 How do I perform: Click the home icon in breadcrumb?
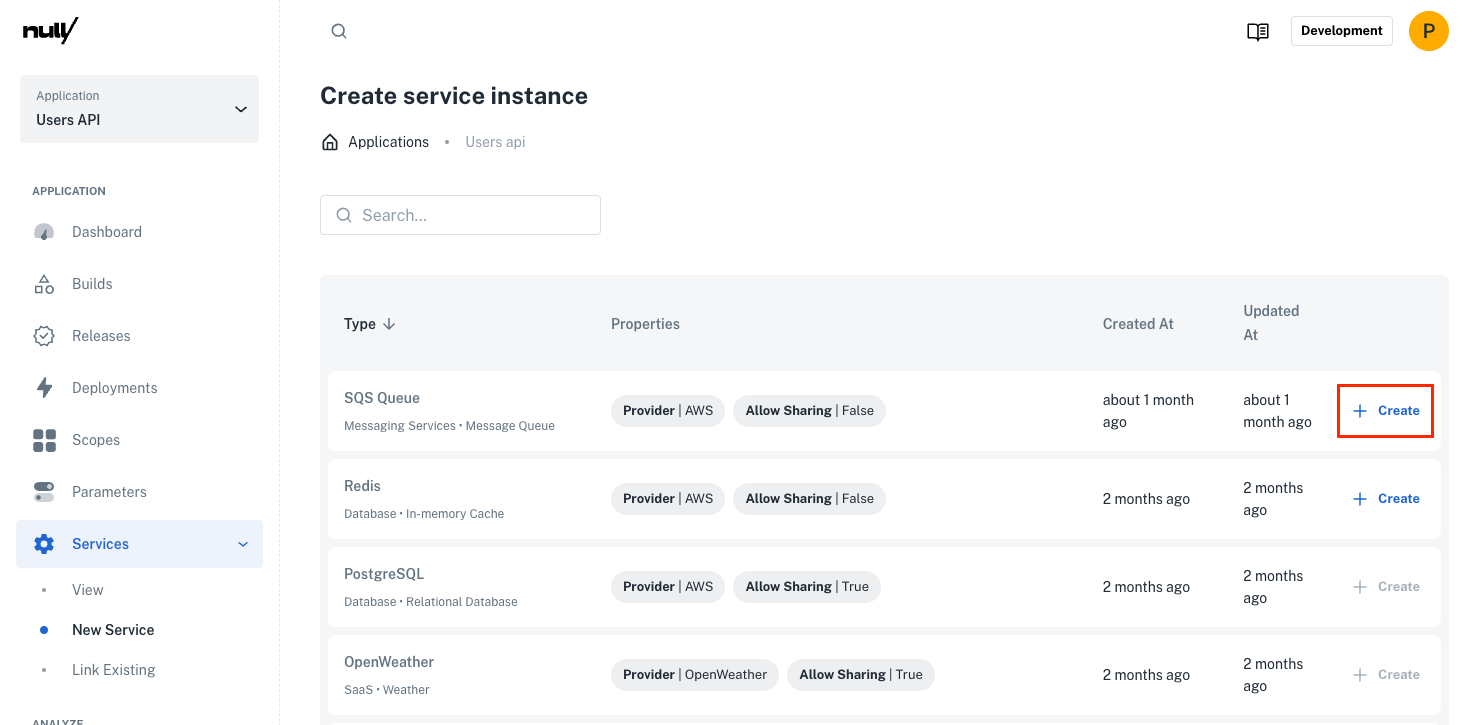pyautogui.click(x=330, y=142)
